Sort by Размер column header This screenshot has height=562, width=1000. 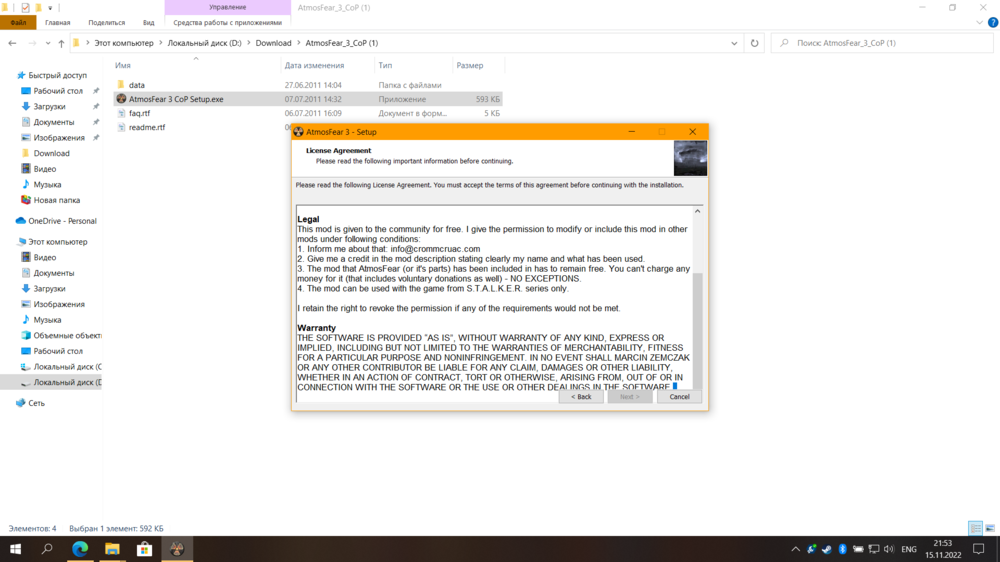(470, 65)
